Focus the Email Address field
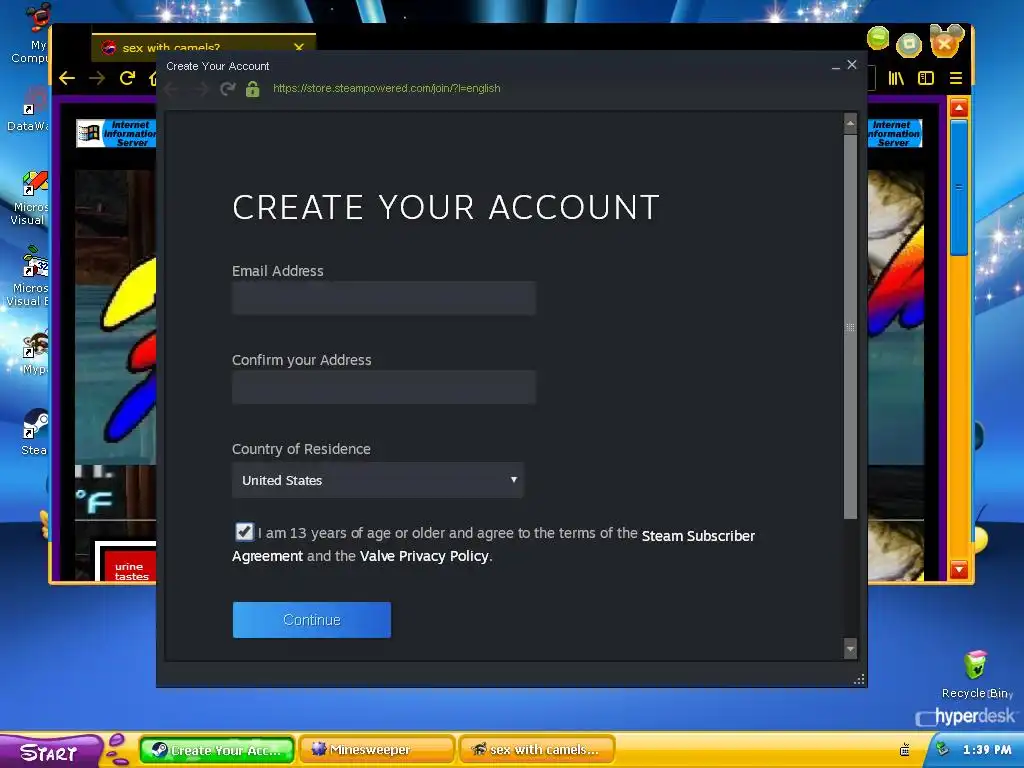Screen dimensions: 1024x768 point(384,298)
